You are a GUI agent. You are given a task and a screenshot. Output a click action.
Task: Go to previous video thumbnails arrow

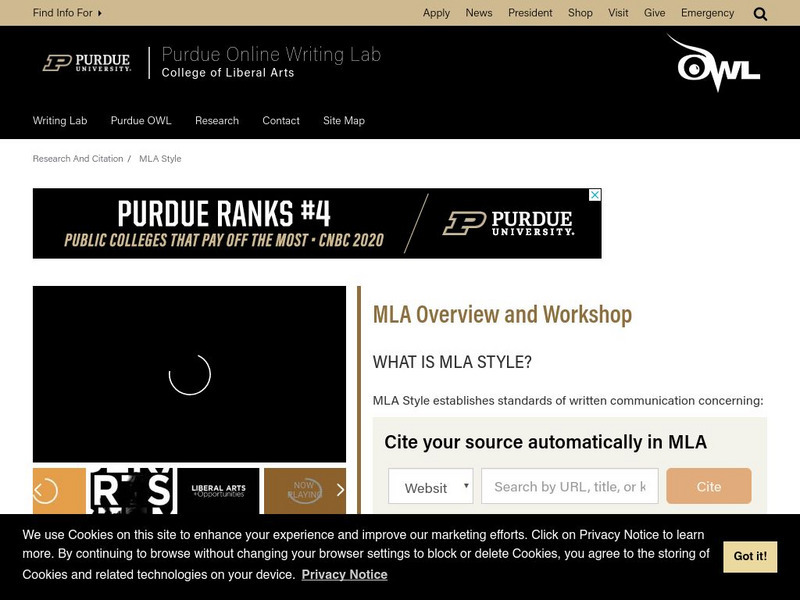[38, 490]
